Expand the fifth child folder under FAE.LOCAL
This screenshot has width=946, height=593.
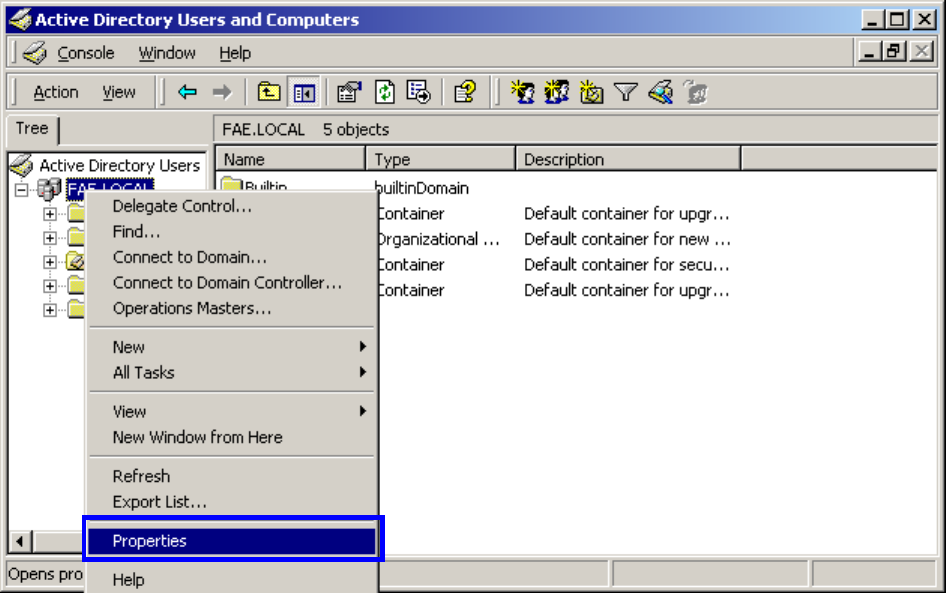50,310
